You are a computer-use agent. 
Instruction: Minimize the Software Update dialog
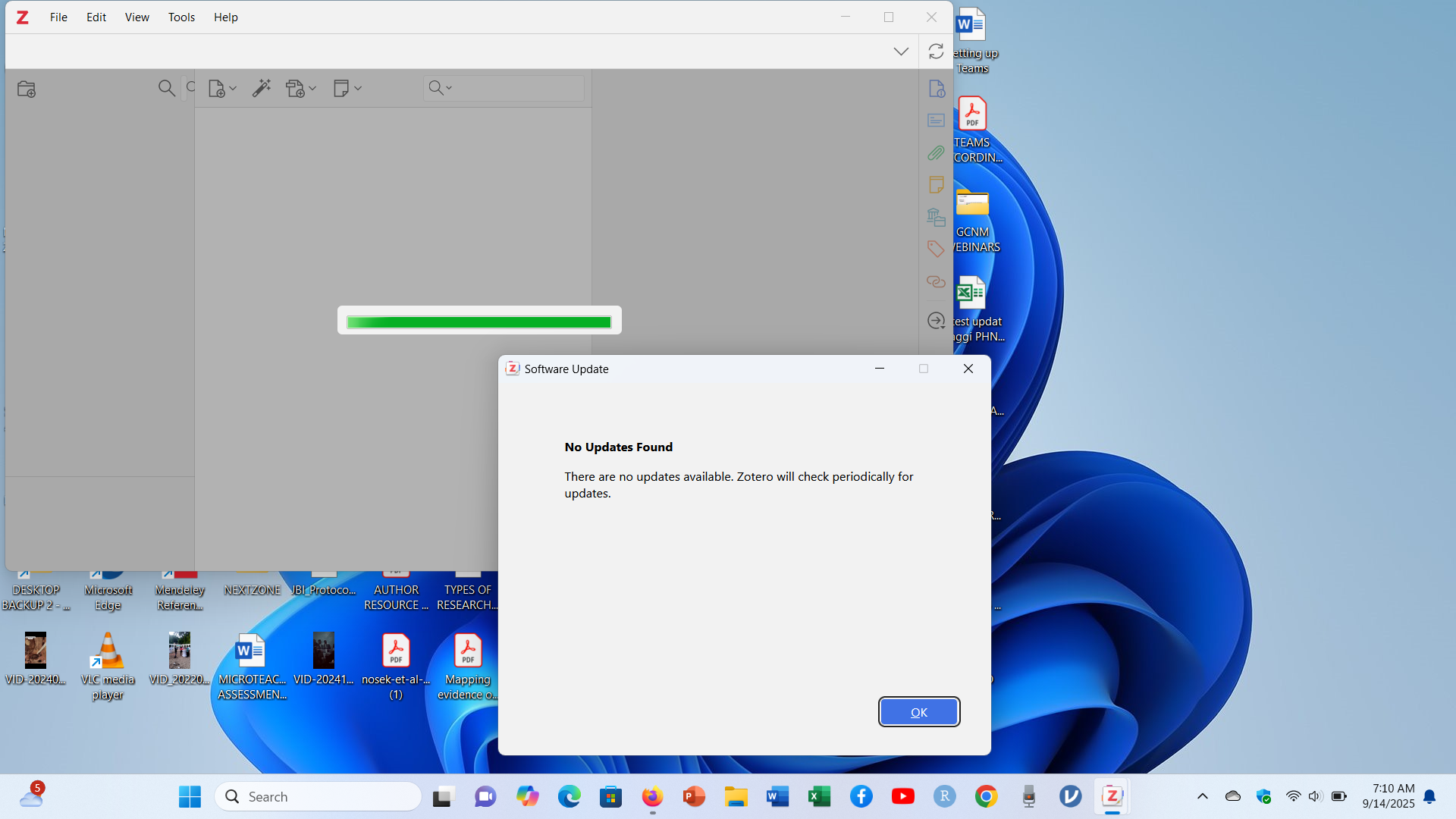click(x=880, y=369)
